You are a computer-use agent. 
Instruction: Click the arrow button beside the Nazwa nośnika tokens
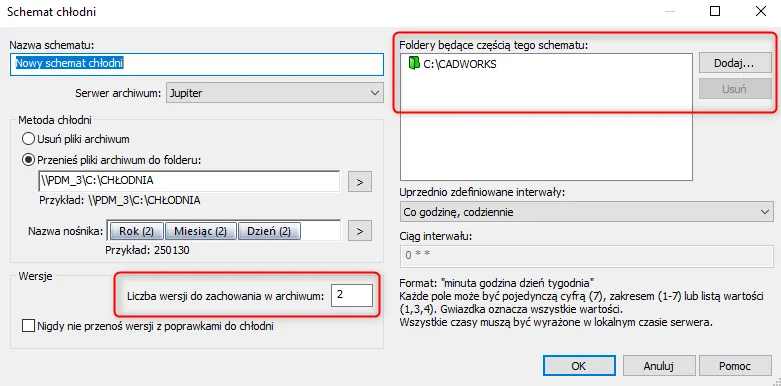360,231
